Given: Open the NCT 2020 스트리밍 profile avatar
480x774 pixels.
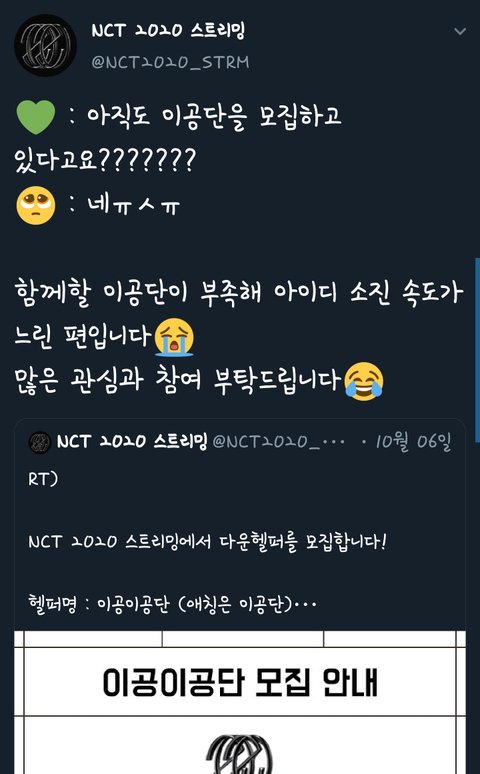Looking at the screenshot, I should [x=45, y=45].
